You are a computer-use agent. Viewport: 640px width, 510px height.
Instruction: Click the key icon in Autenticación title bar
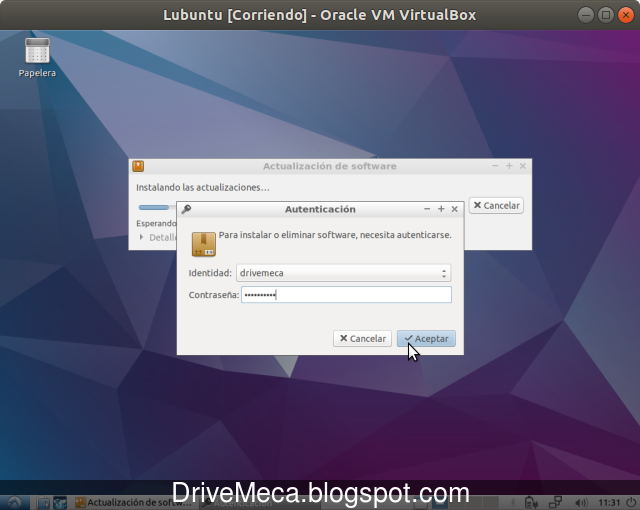pyautogui.click(x=186, y=209)
